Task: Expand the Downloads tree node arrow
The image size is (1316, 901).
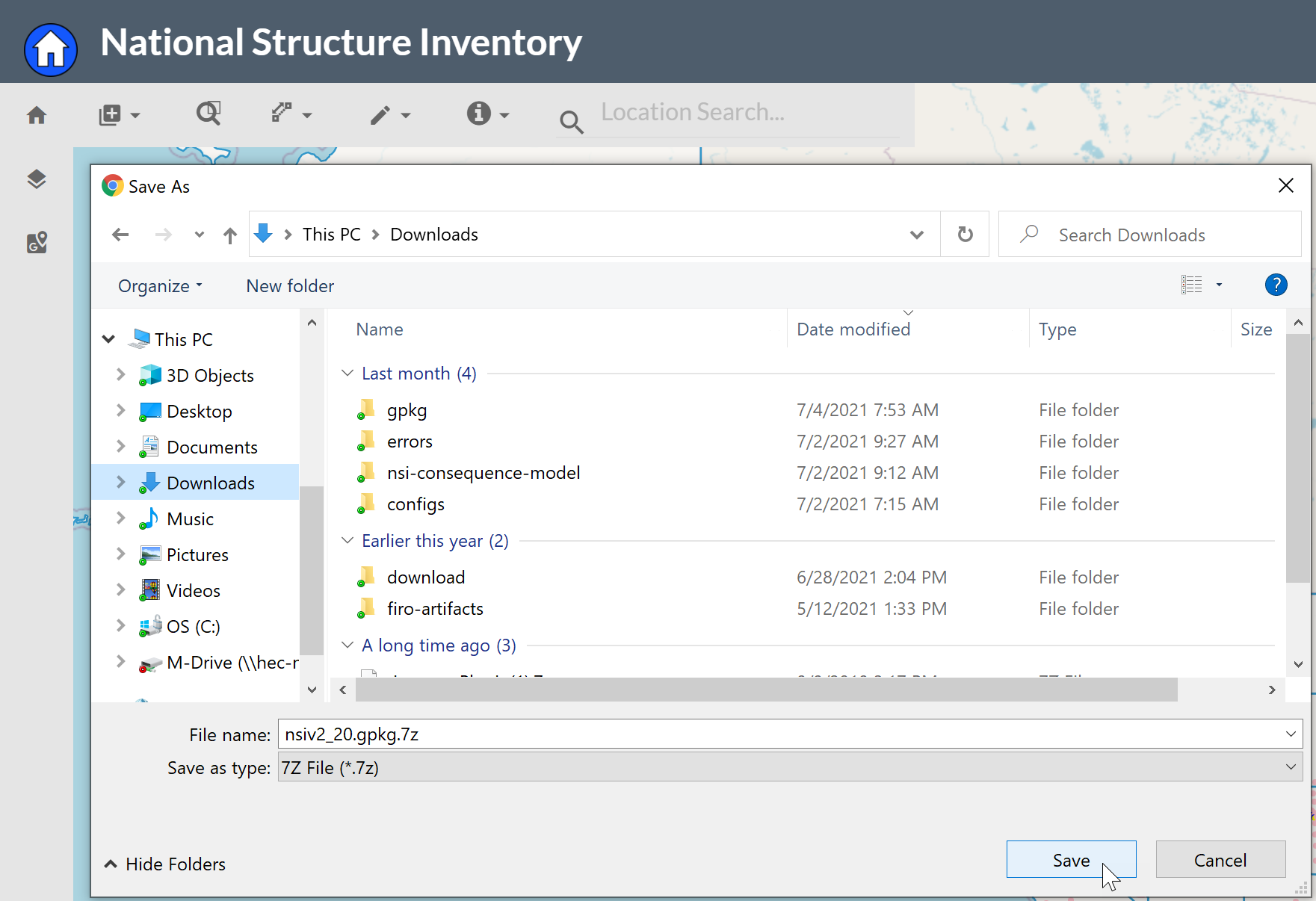Action: pyautogui.click(x=120, y=482)
